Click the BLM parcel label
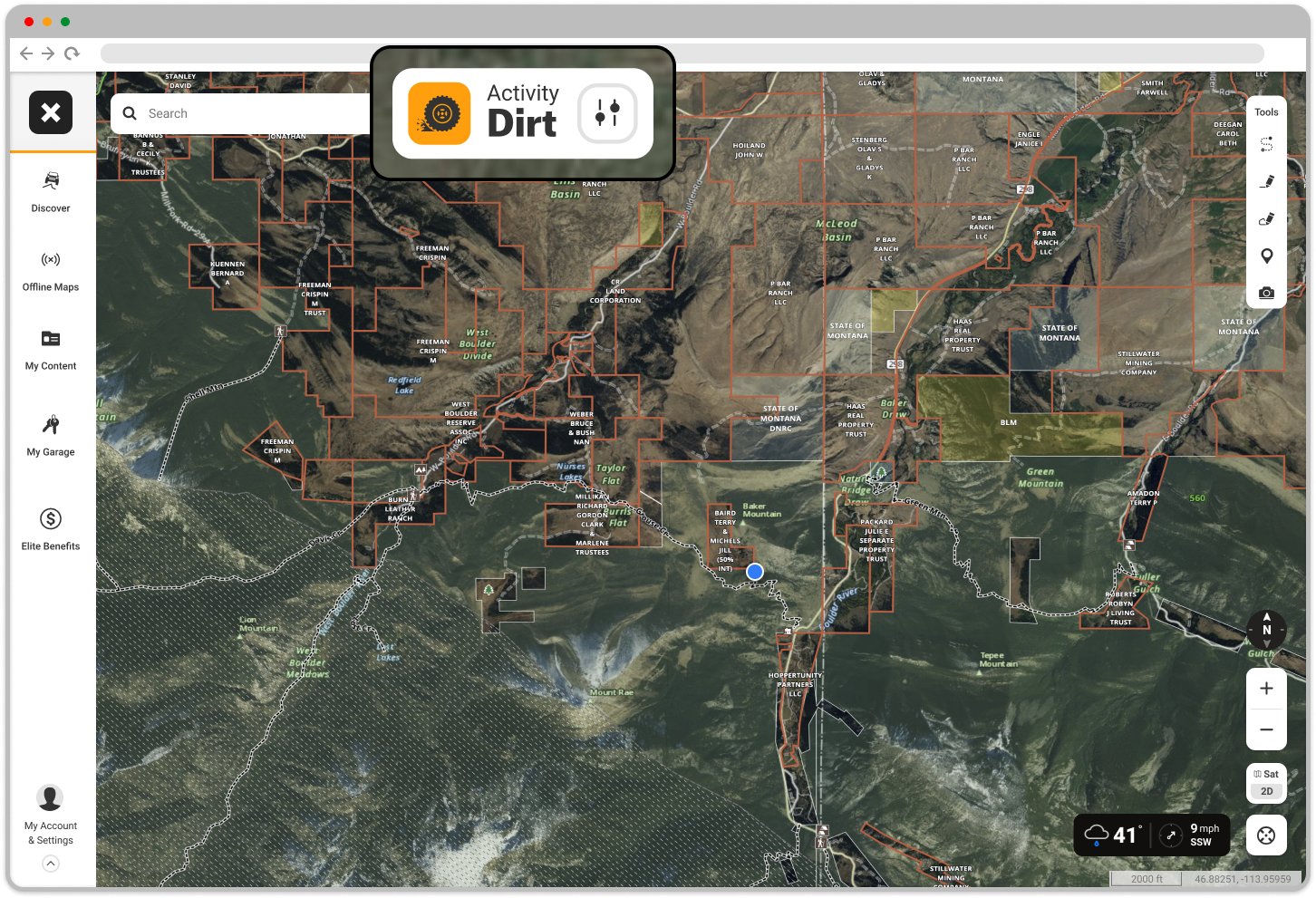1316x898 pixels. coord(1009,422)
